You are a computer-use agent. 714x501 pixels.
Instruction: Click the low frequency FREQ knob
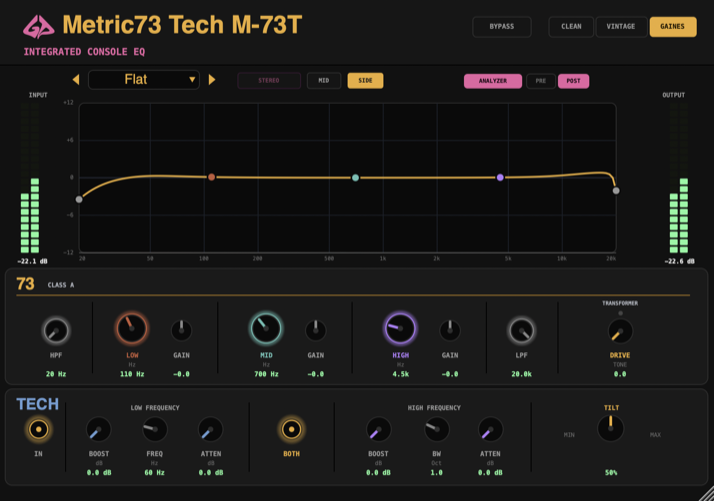(x=155, y=429)
